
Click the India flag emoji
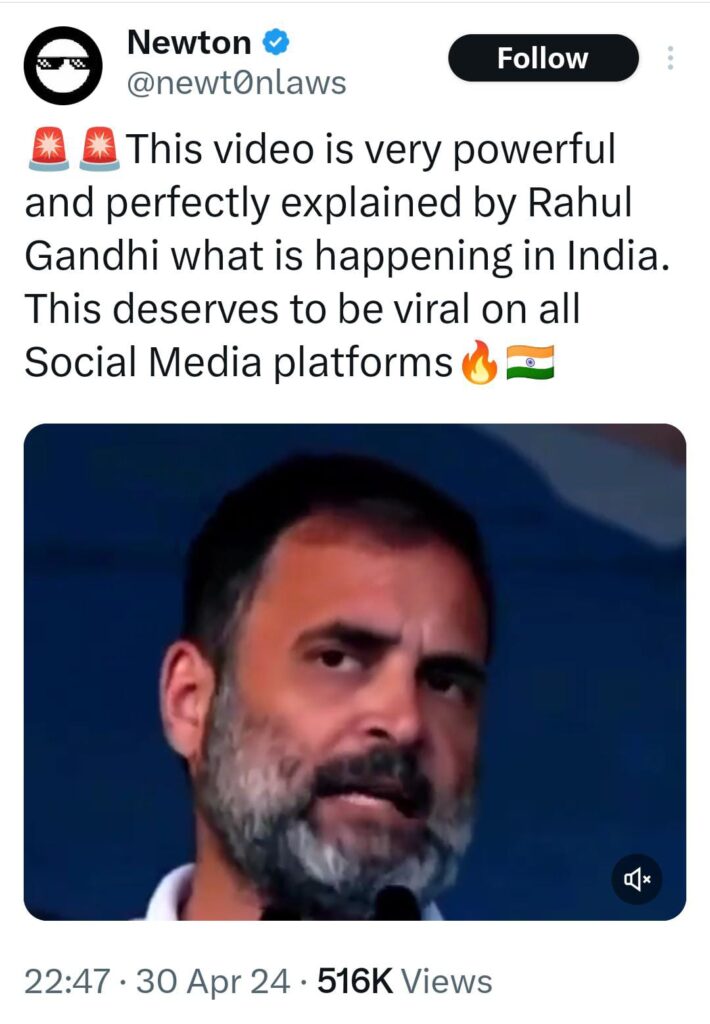point(529,364)
